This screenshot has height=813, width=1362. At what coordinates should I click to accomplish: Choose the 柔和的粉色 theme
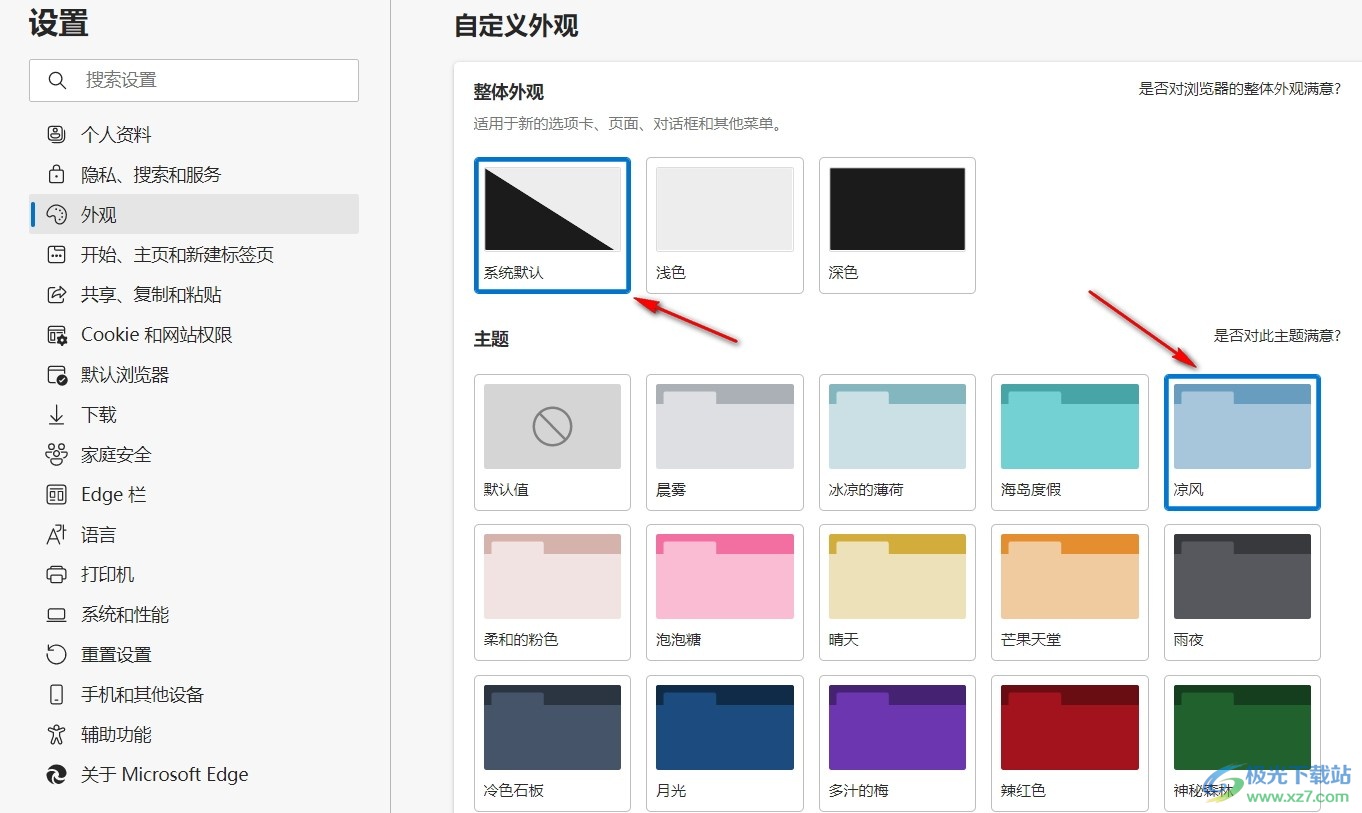click(x=552, y=592)
